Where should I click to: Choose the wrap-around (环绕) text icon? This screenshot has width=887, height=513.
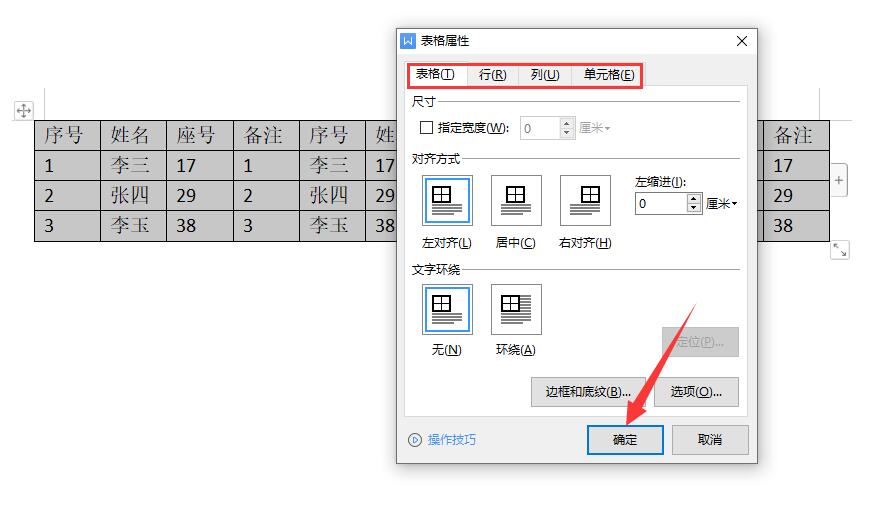(516, 309)
